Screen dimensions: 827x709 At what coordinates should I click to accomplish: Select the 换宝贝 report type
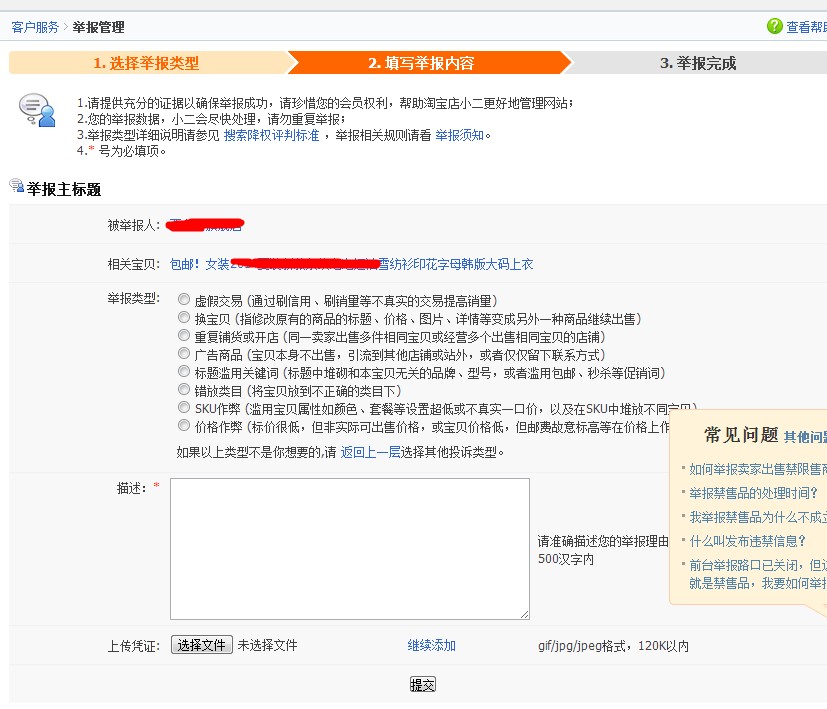[x=184, y=317]
